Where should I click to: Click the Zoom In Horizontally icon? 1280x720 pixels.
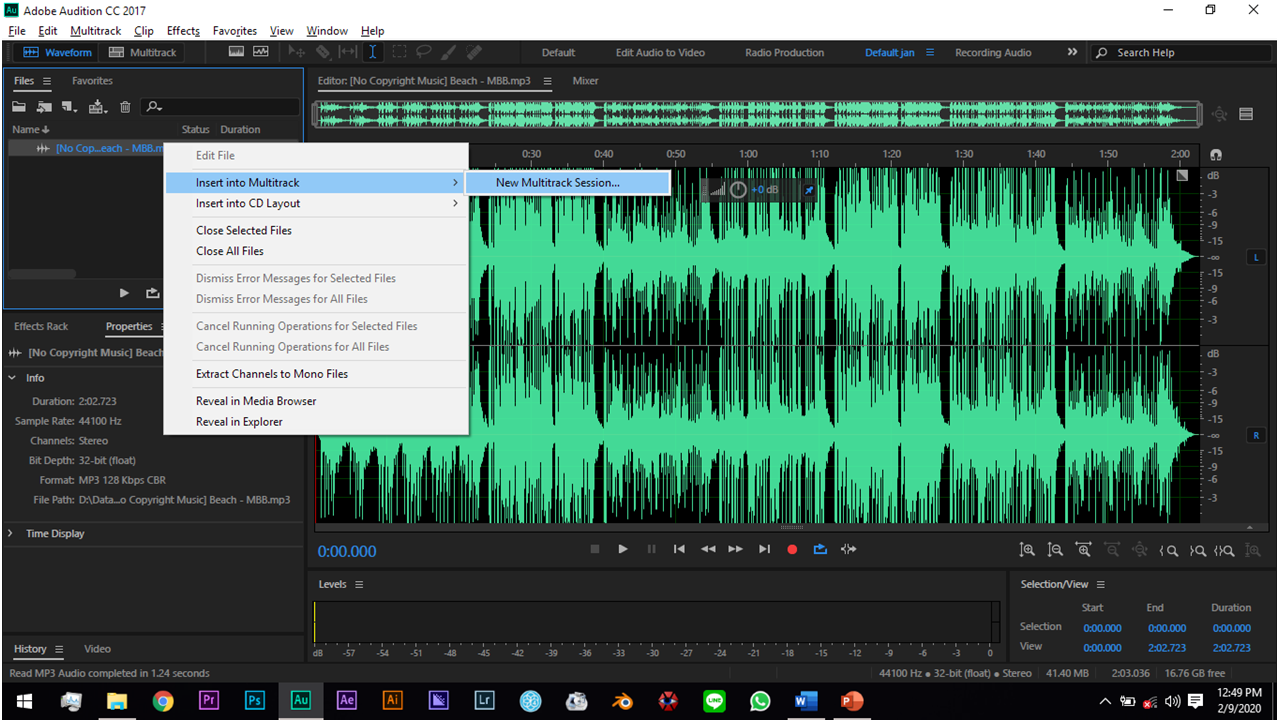coord(1083,549)
